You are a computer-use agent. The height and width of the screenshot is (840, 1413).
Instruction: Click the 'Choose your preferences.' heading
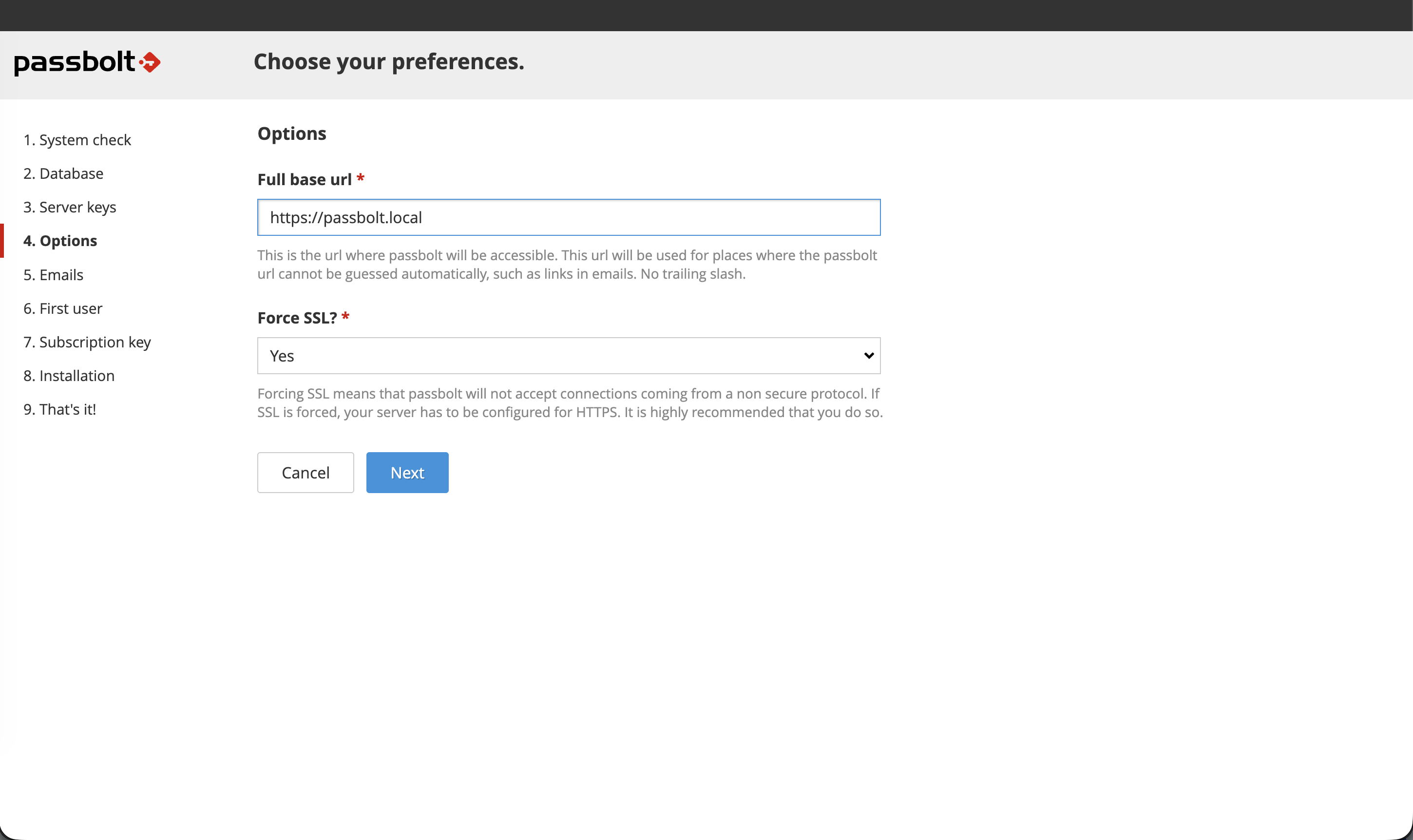389,62
